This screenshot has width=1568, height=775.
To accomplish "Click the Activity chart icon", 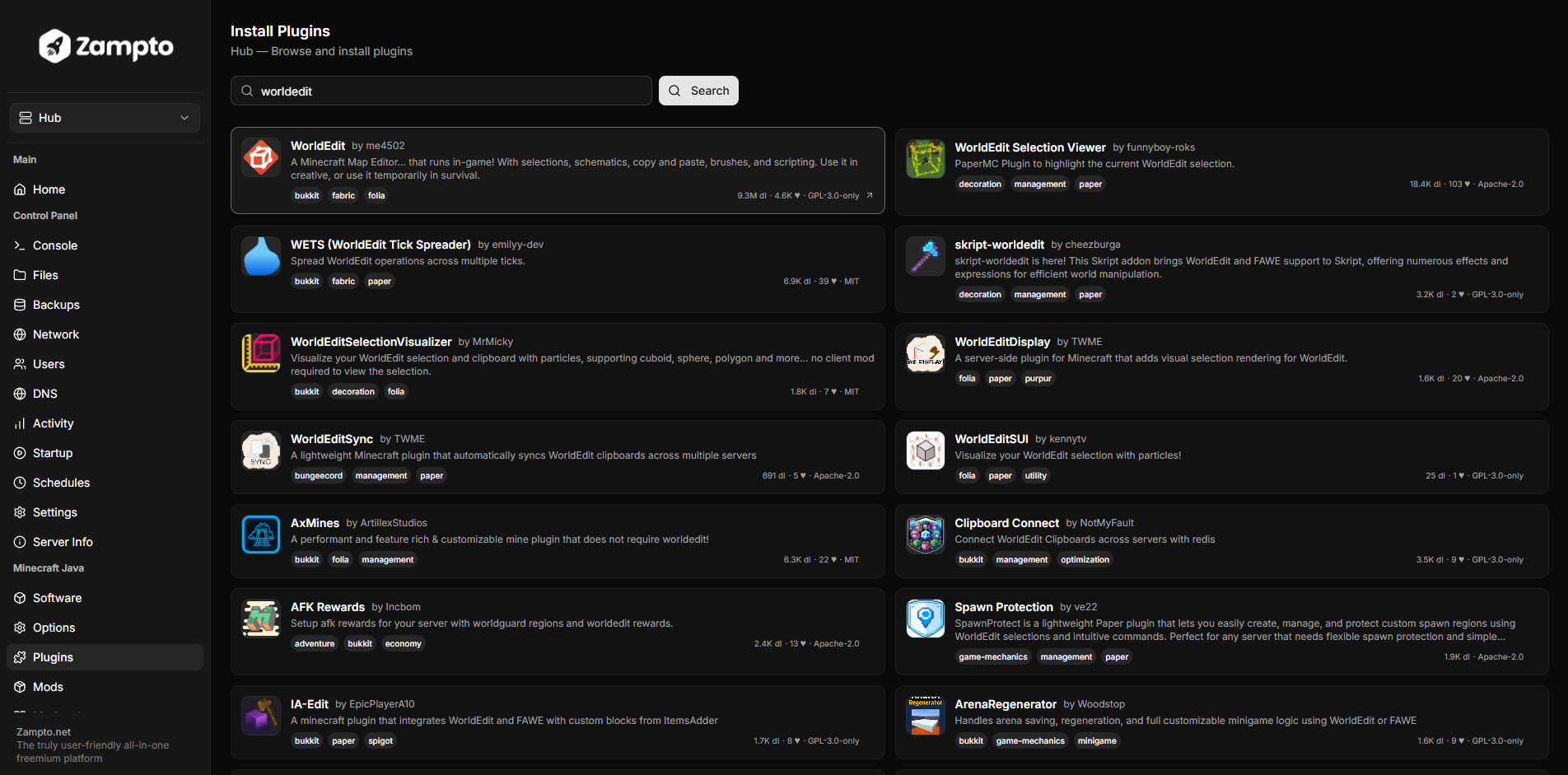I will click(x=20, y=423).
